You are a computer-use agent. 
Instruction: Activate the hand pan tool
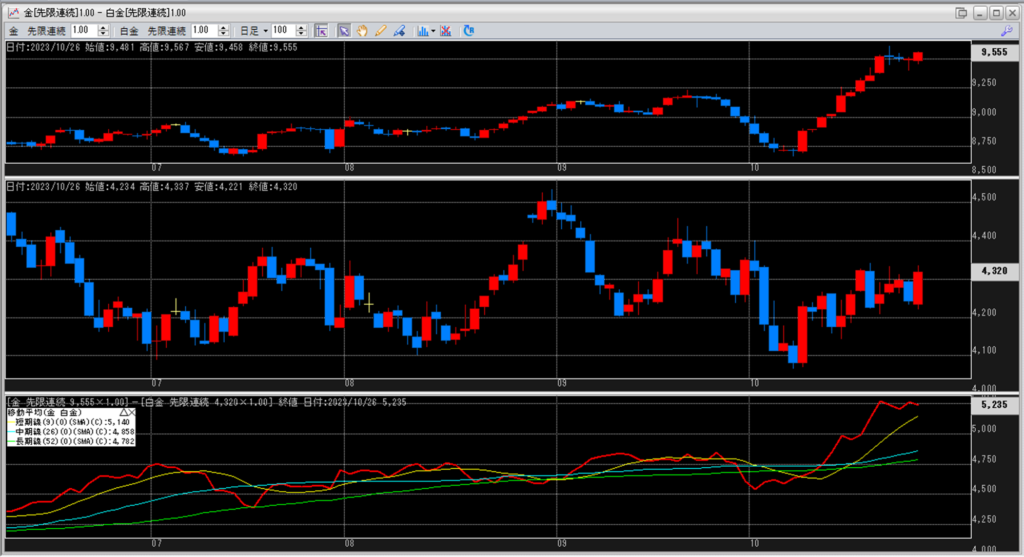(x=362, y=31)
